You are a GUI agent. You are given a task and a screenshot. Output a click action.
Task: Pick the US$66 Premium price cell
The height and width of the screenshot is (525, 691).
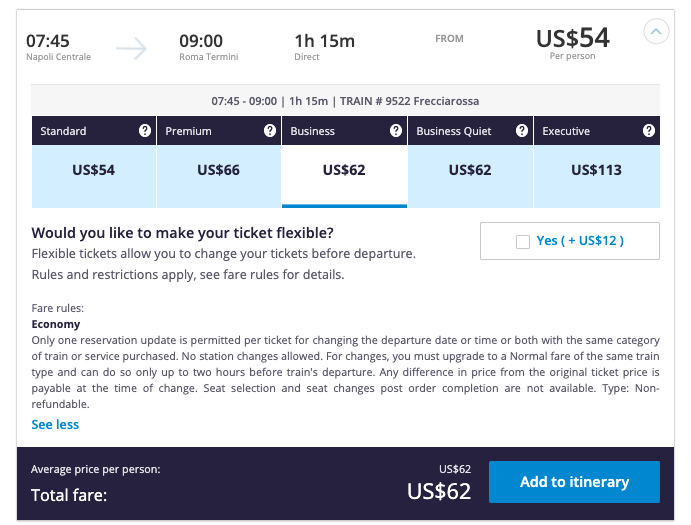[218, 170]
